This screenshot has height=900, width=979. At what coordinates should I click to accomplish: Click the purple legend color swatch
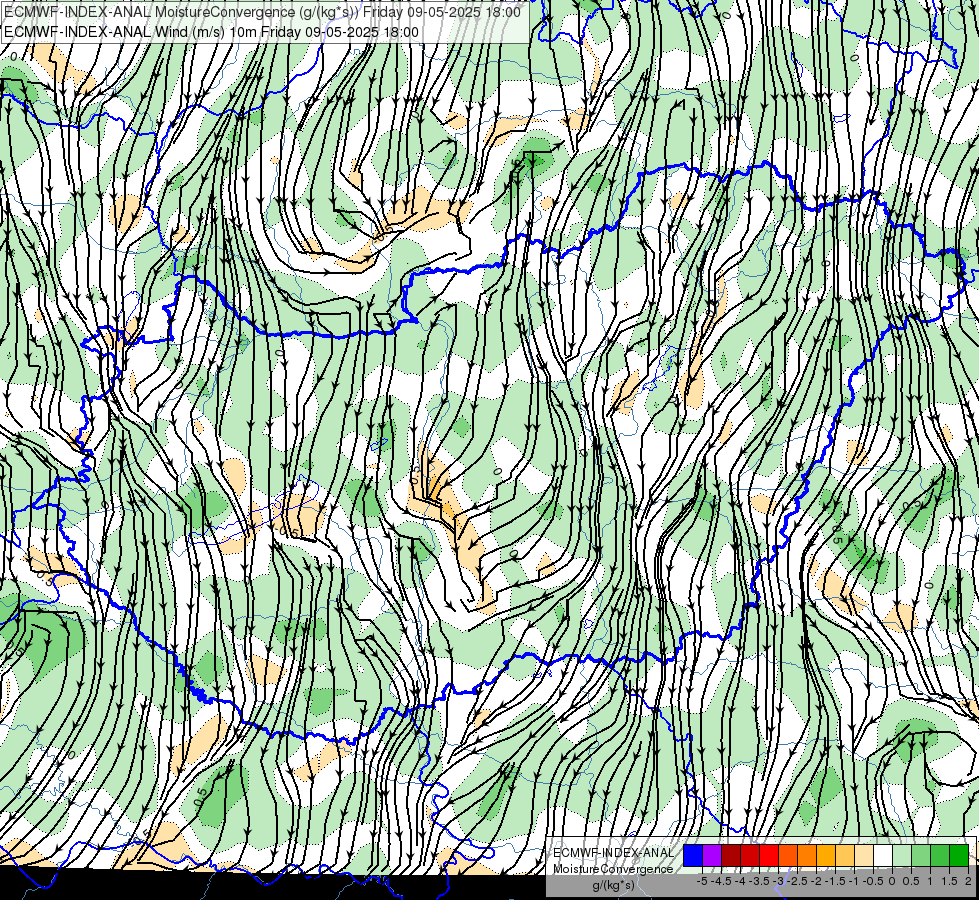point(712,855)
